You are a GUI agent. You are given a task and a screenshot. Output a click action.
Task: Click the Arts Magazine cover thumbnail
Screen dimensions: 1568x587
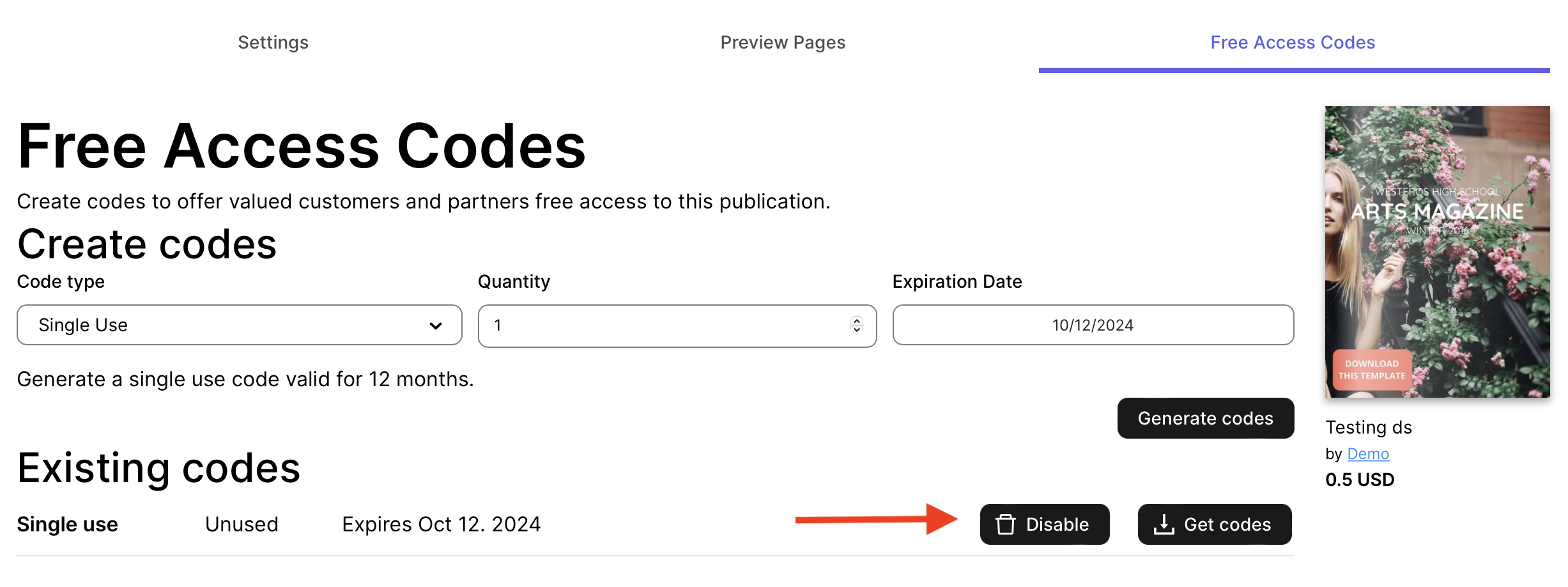1437,251
